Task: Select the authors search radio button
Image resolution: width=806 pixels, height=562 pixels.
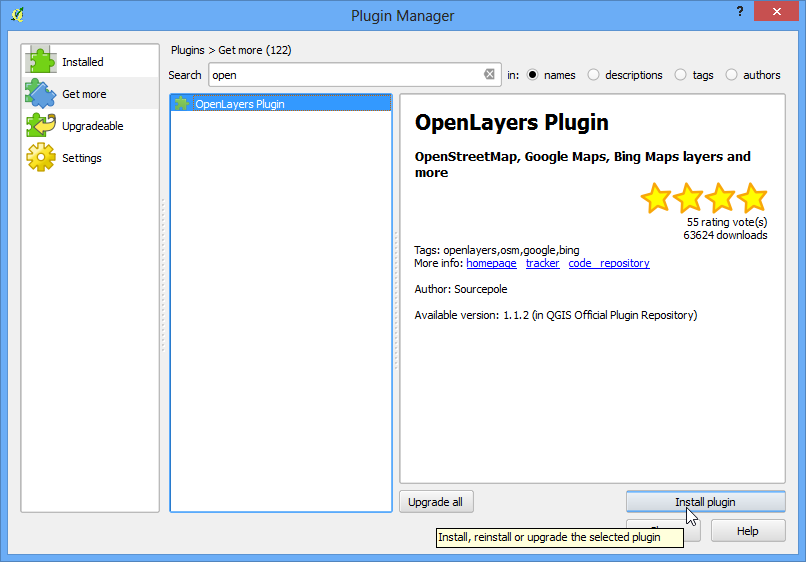Action: pyautogui.click(x=731, y=75)
